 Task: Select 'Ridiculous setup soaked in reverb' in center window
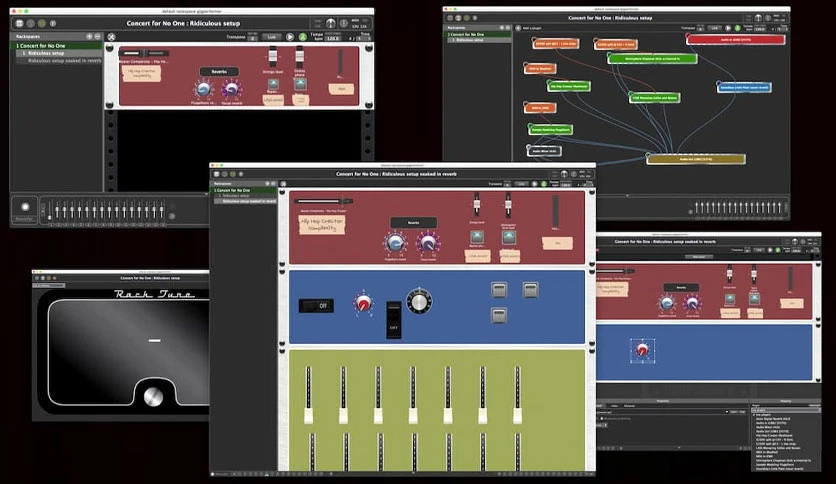point(246,201)
